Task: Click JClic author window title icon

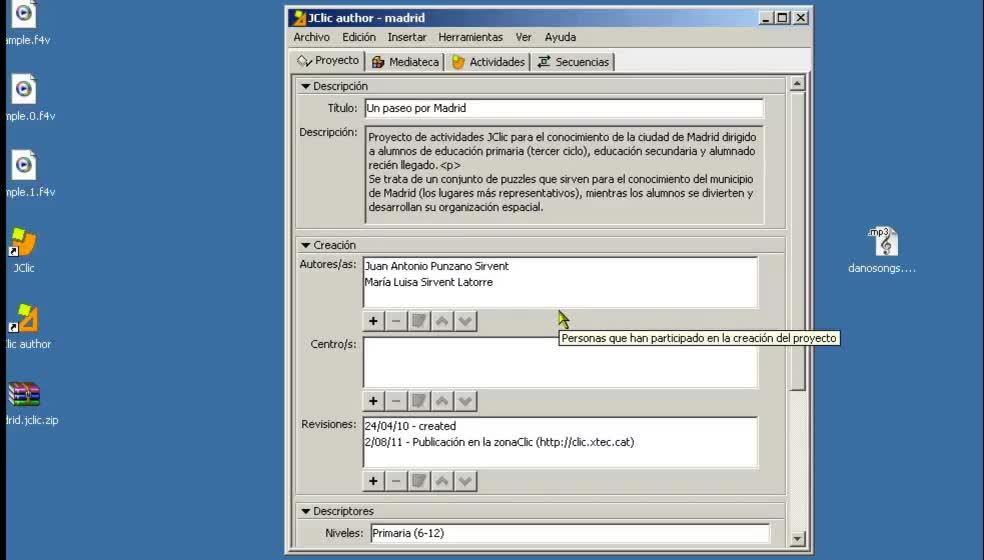Action: pyautogui.click(x=300, y=18)
